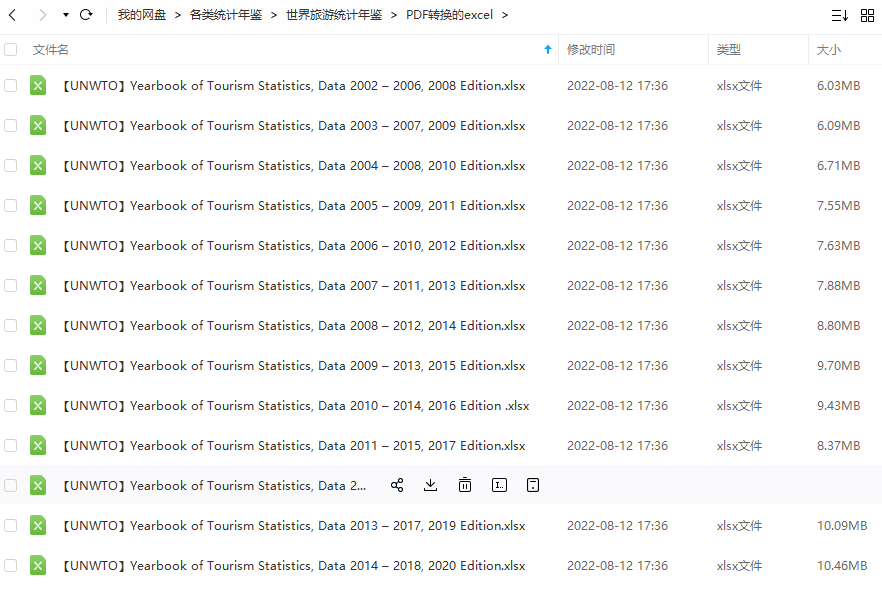Check the box for 2015 Edition file
The width and height of the screenshot is (882, 590).
coord(11,365)
